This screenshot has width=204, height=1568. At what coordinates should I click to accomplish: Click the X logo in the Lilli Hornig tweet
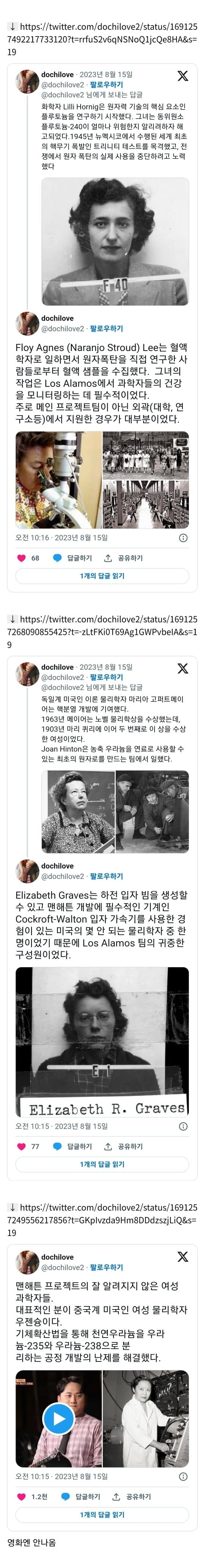(183, 75)
